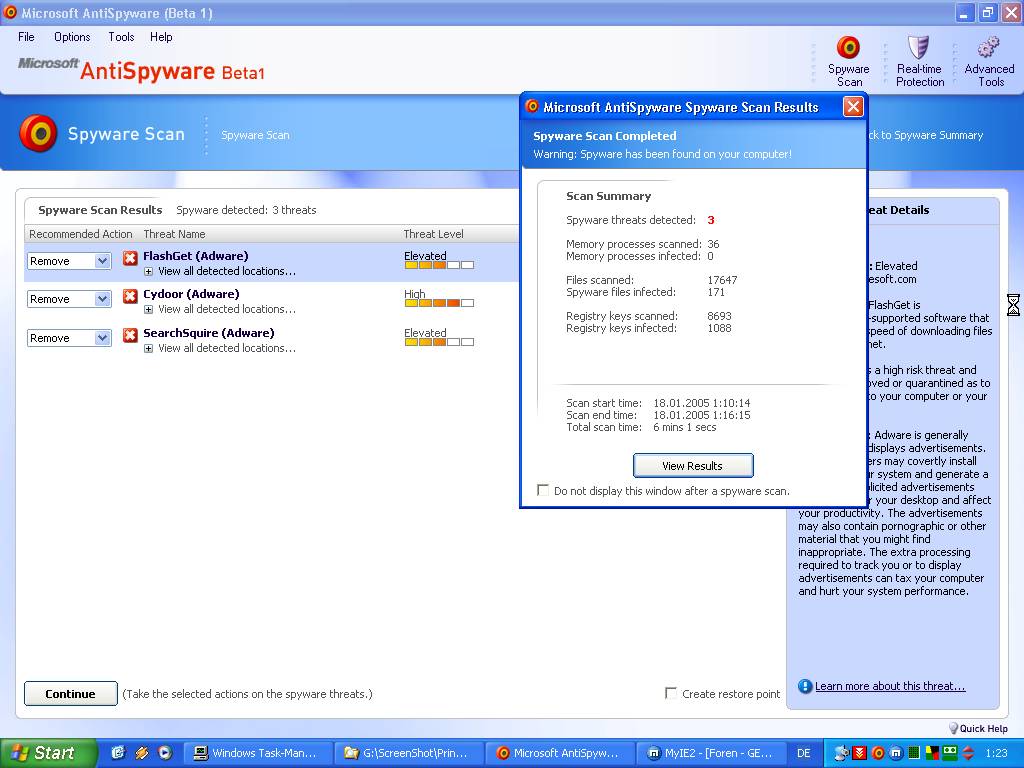Open the File menu
Screen dimensions: 1024x768
coord(26,37)
